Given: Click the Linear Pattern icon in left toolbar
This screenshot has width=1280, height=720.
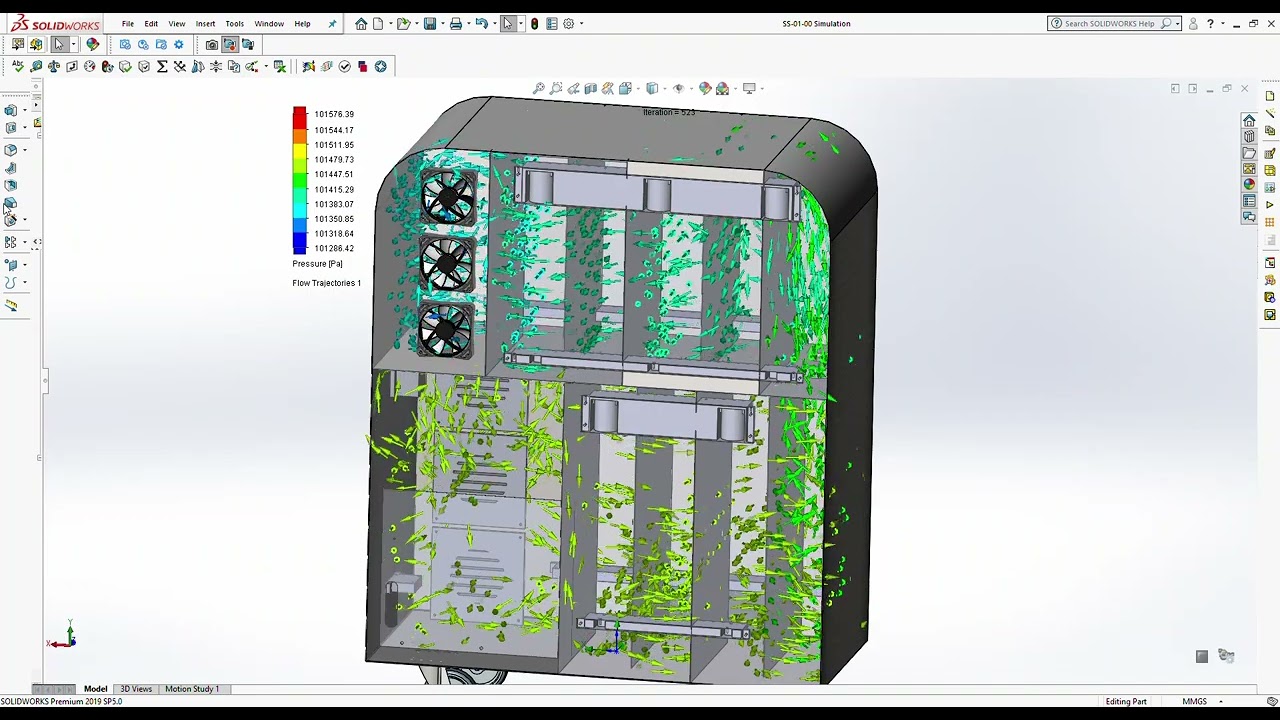Looking at the screenshot, I should tap(11, 242).
